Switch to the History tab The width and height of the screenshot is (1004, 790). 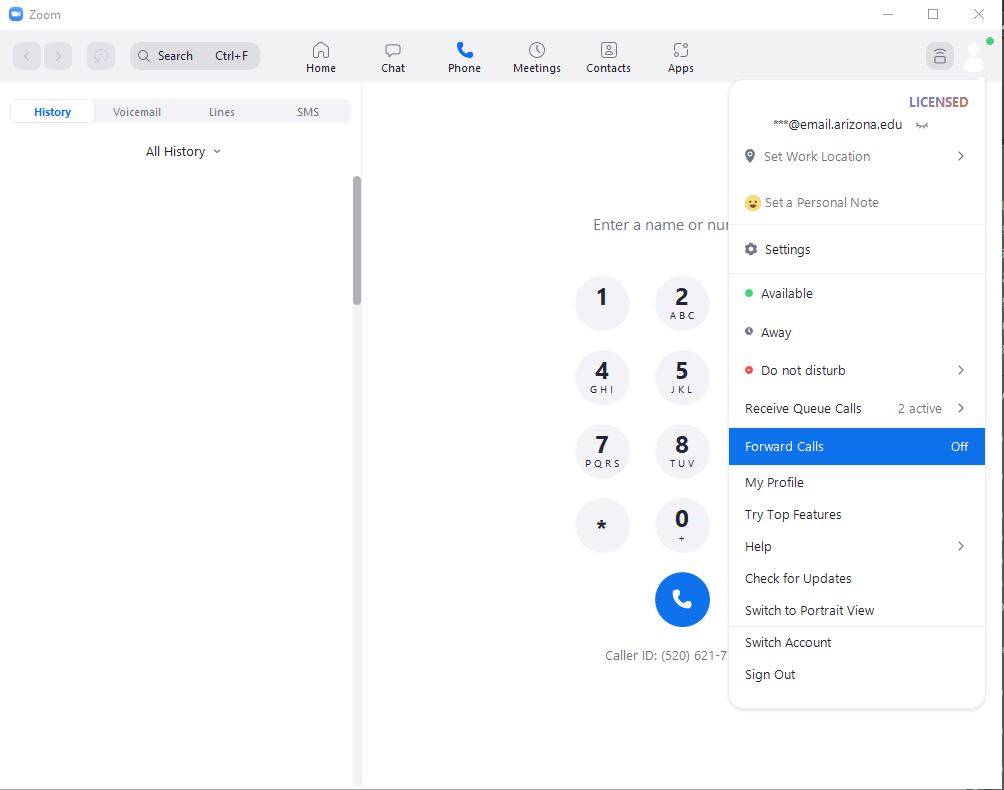coord(53,112)
